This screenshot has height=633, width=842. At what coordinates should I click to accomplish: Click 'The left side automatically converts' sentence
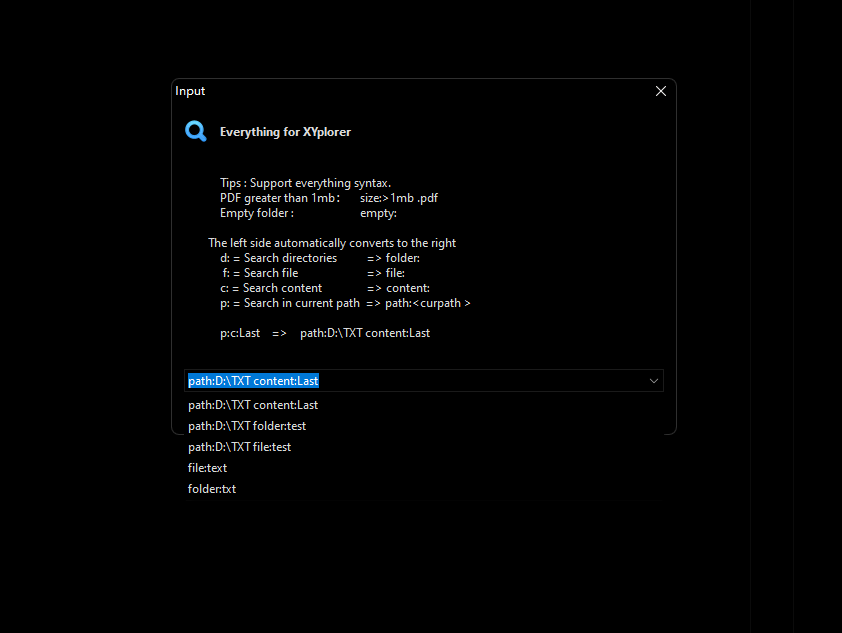point(332,243)
